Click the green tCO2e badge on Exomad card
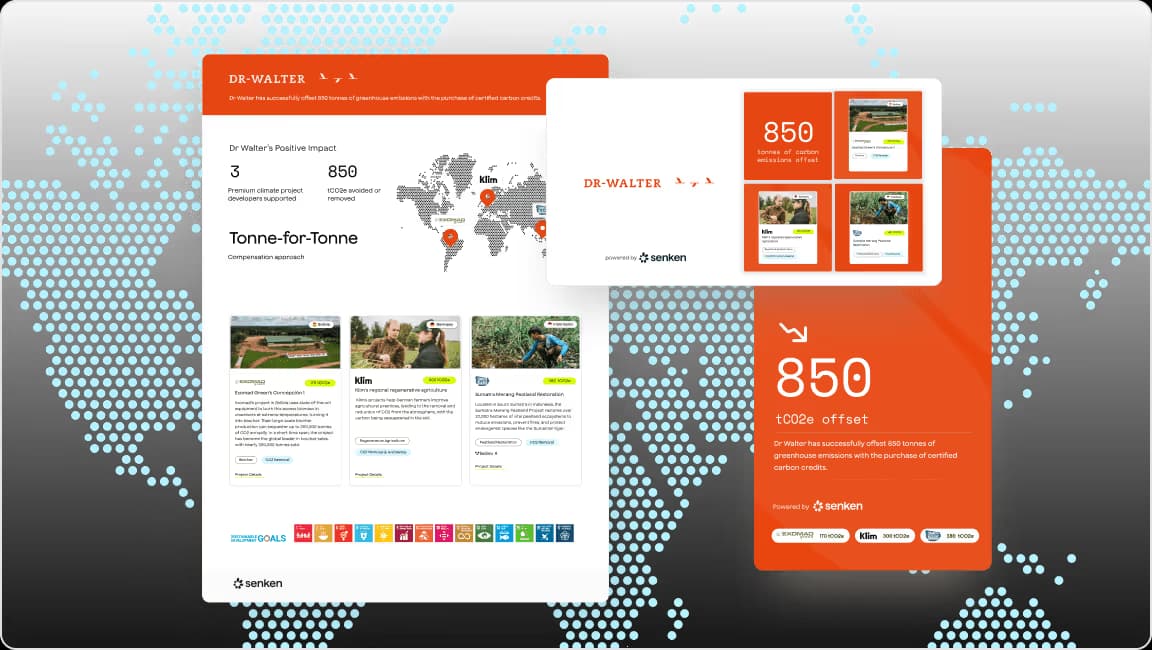 [320, 383]
